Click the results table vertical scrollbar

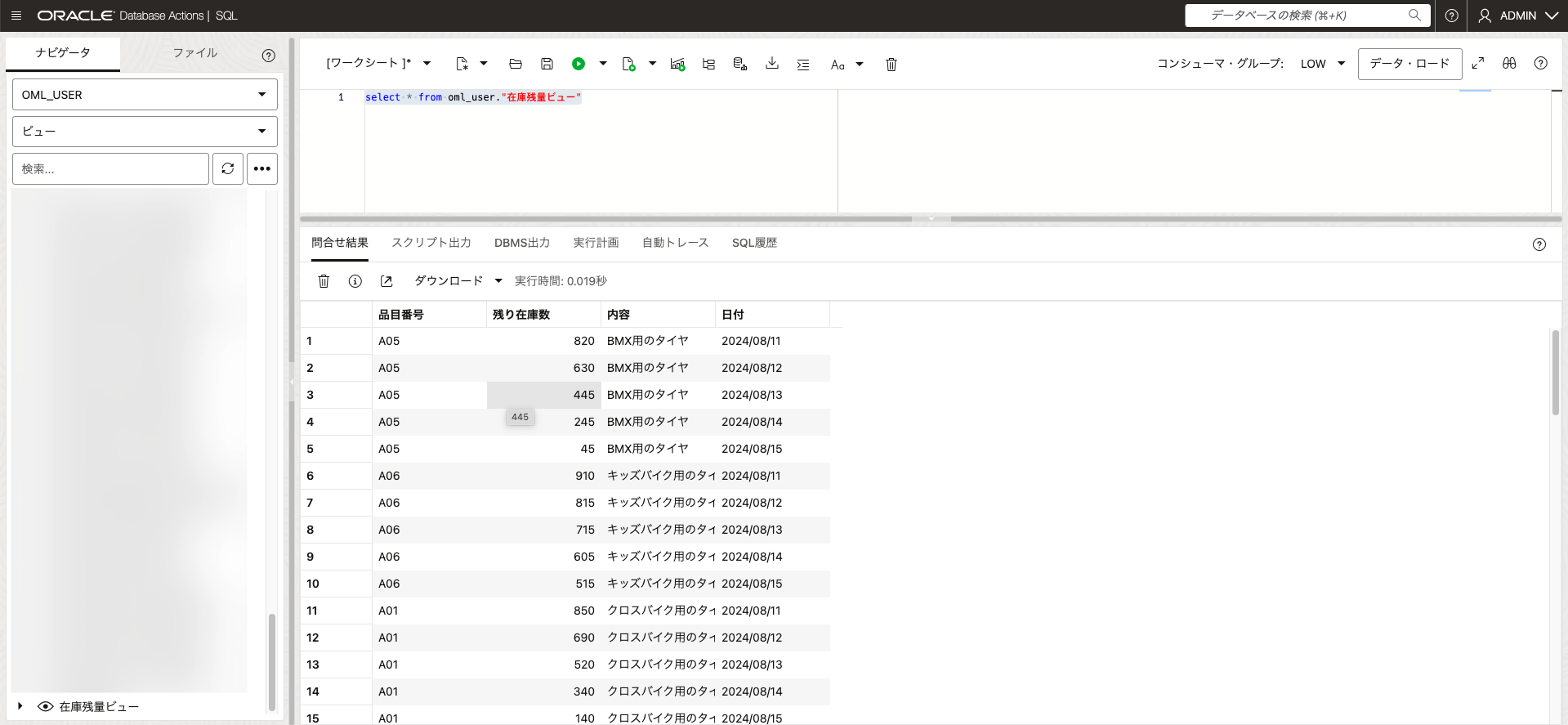(1555, 373)
